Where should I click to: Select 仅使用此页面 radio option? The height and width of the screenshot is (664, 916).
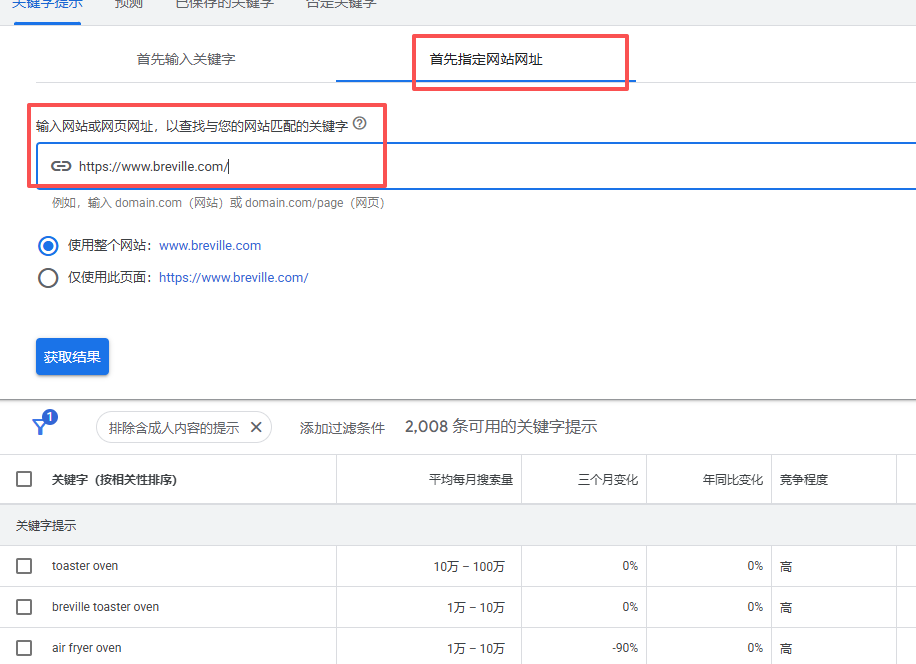pyautogui.click(x=48, y=277)
